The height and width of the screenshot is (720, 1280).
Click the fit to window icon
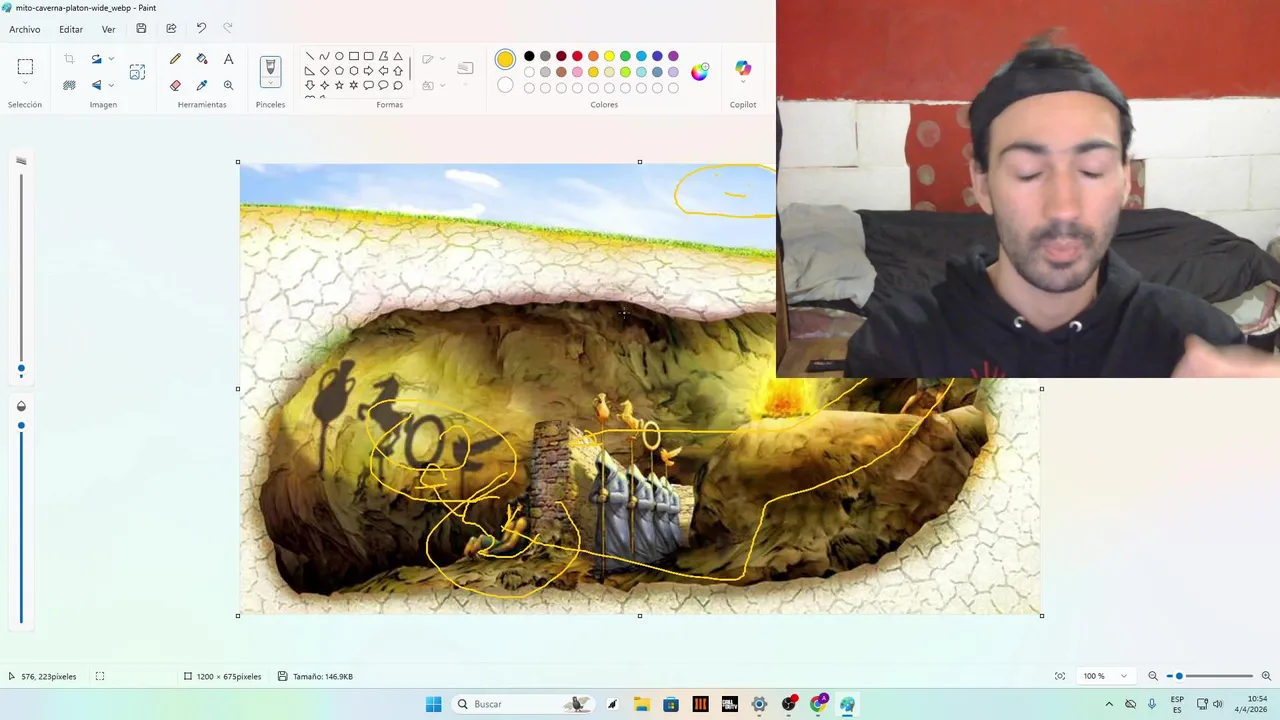coord(1060,676)
